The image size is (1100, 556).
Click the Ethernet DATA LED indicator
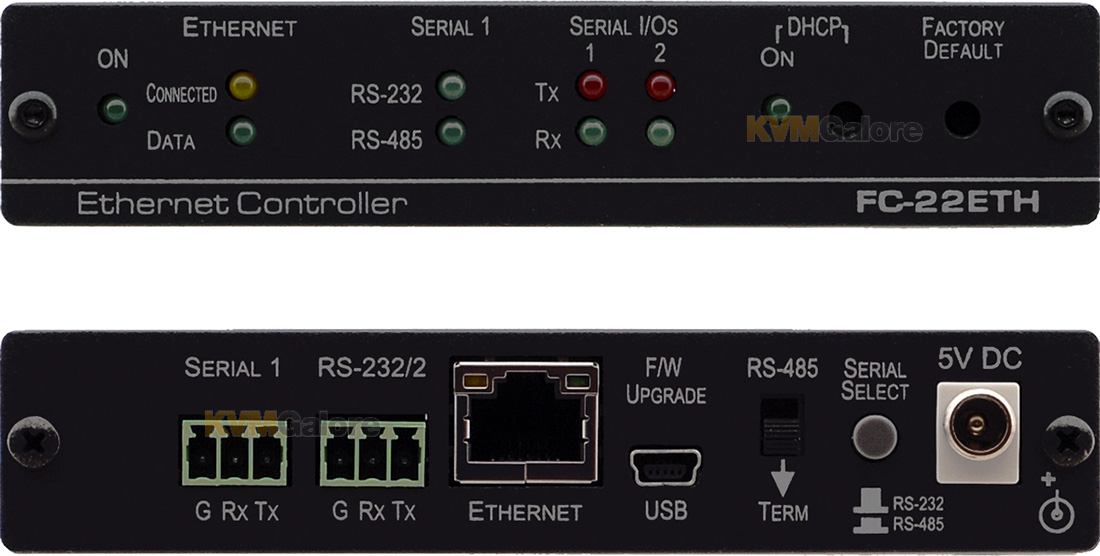[x=243, y=131]
